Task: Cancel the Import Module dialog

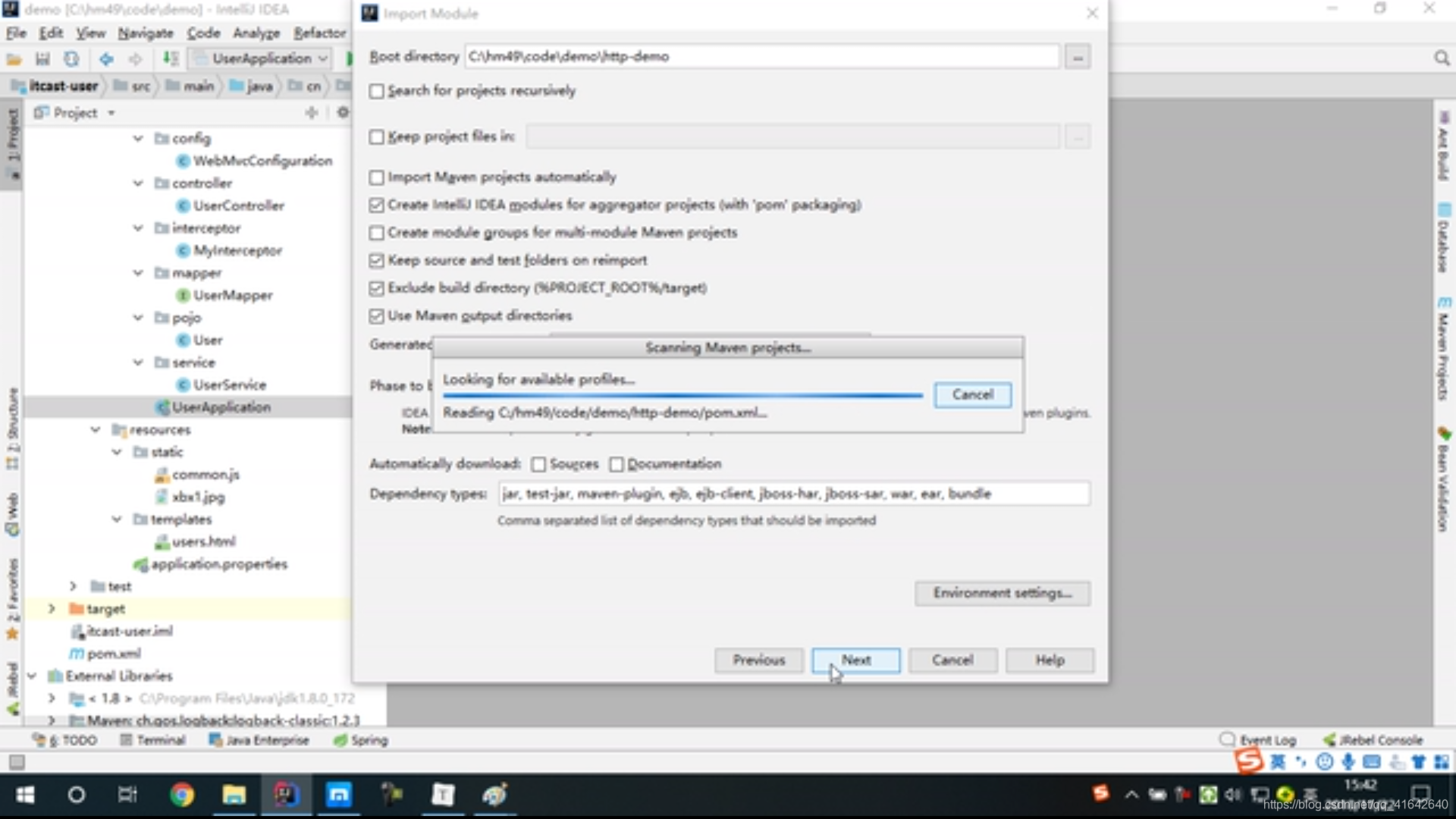Action: coord(953,661)
